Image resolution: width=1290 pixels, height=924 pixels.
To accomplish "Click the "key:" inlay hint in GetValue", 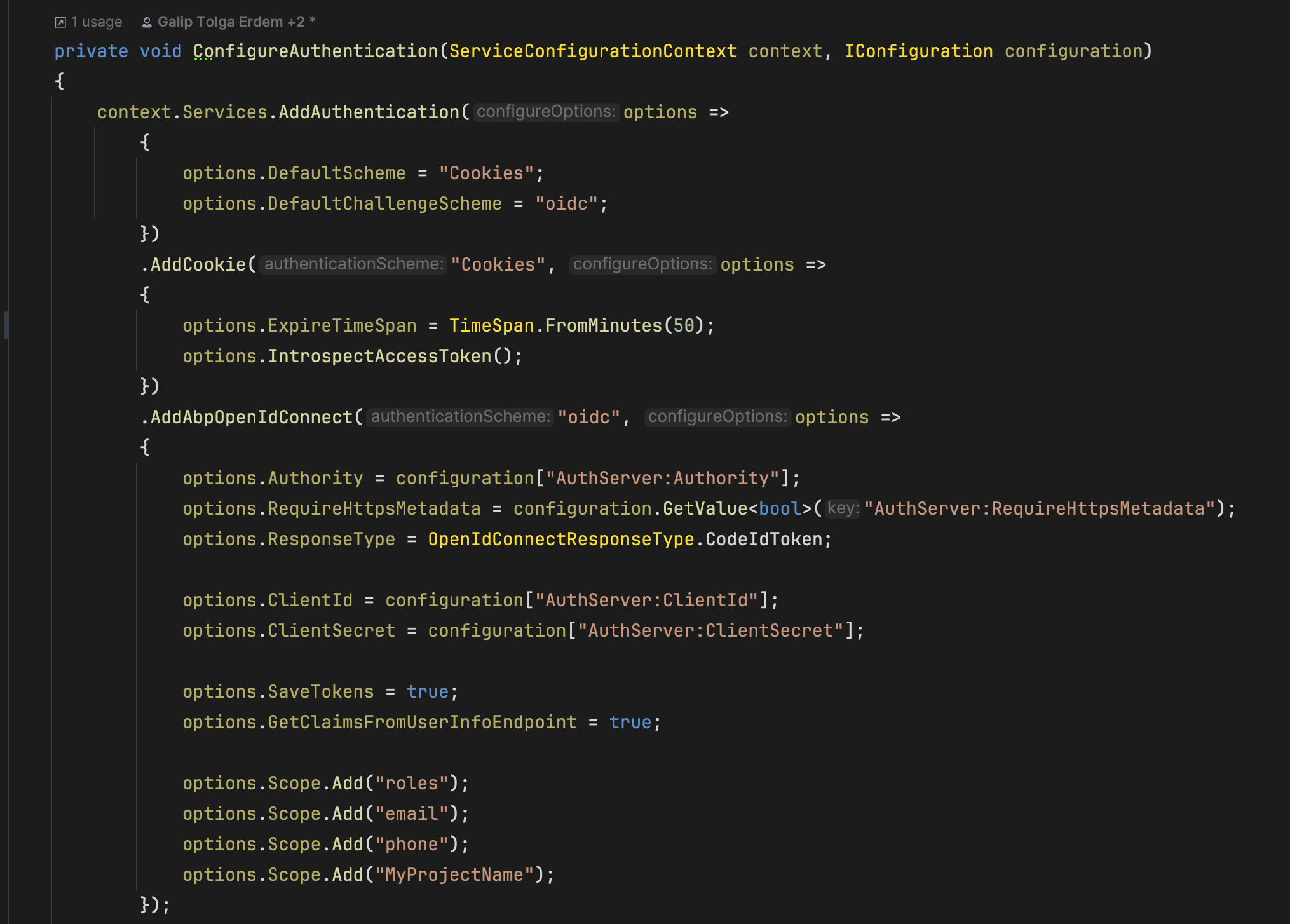I will click(x=843, y=508).
